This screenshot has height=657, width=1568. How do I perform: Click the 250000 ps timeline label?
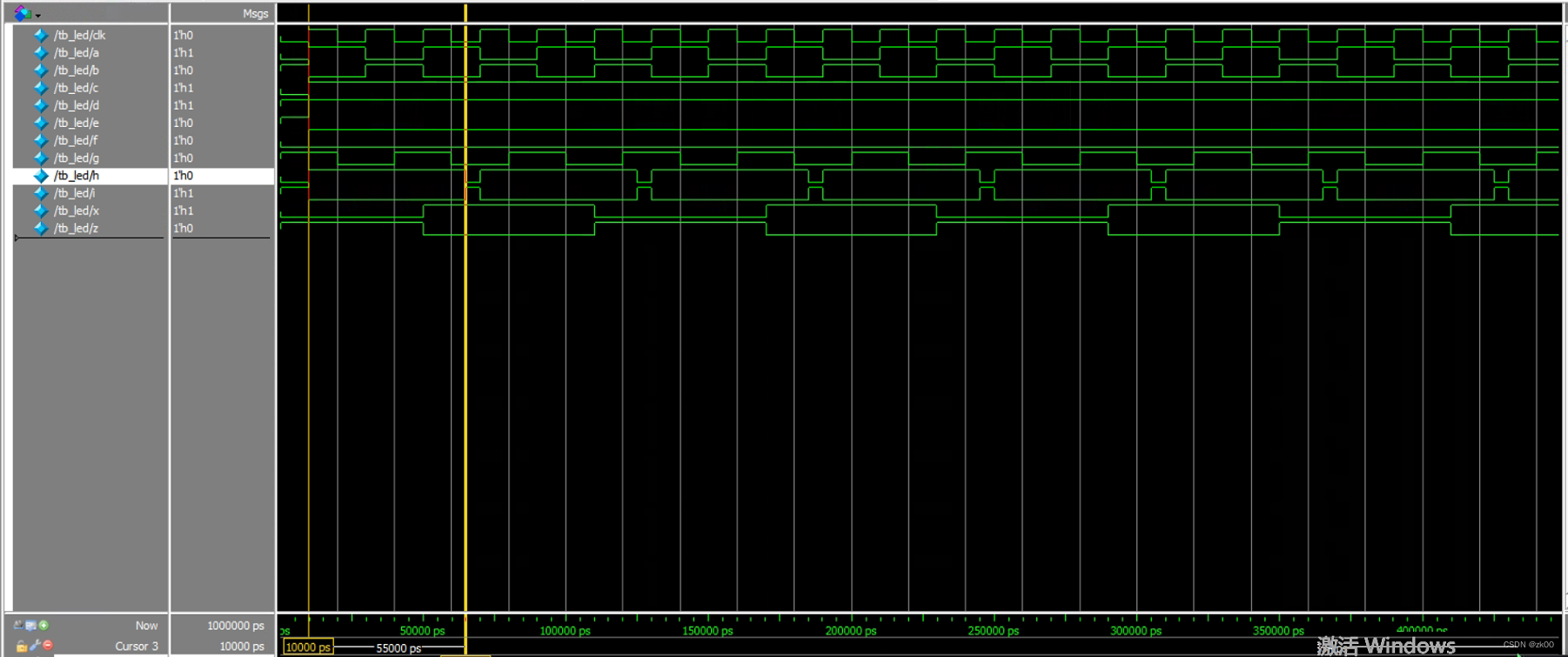pyautogui.click(x=993, y=631)
